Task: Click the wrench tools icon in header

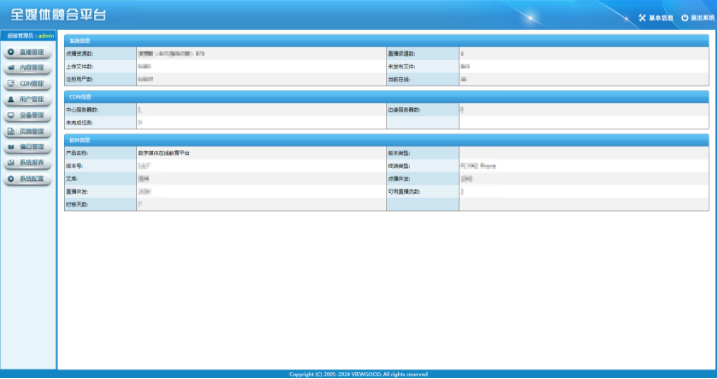Action: pos(642,18)
